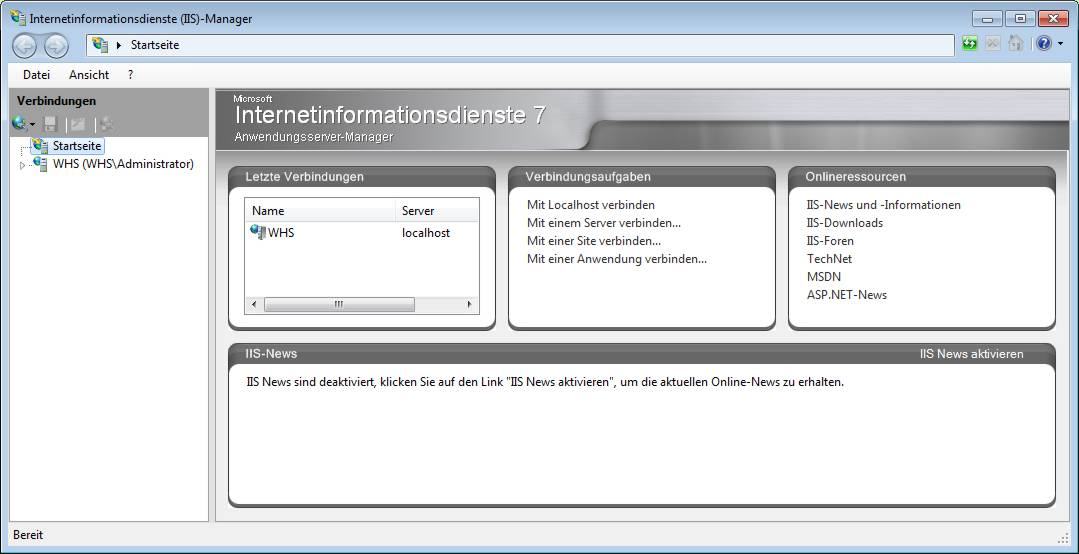Click Mit einem Server verbinden link
The width and height of the screenshot is (1079, 554).
(603, 222)
